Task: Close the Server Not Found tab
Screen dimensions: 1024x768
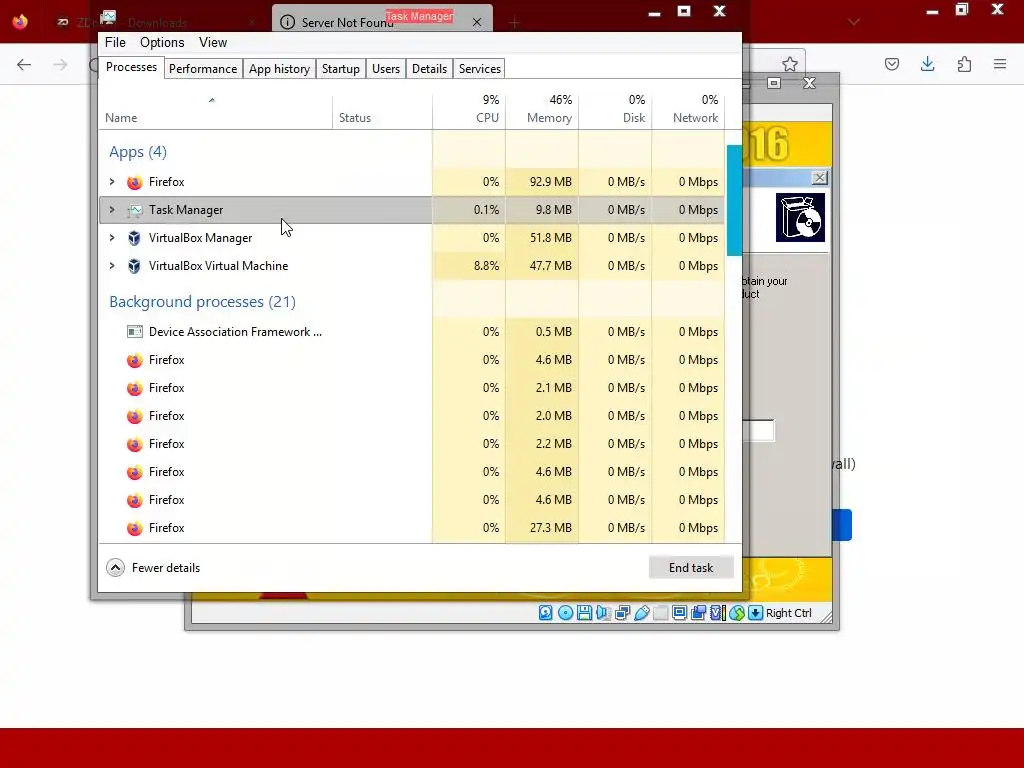Action: click(477, 22)
